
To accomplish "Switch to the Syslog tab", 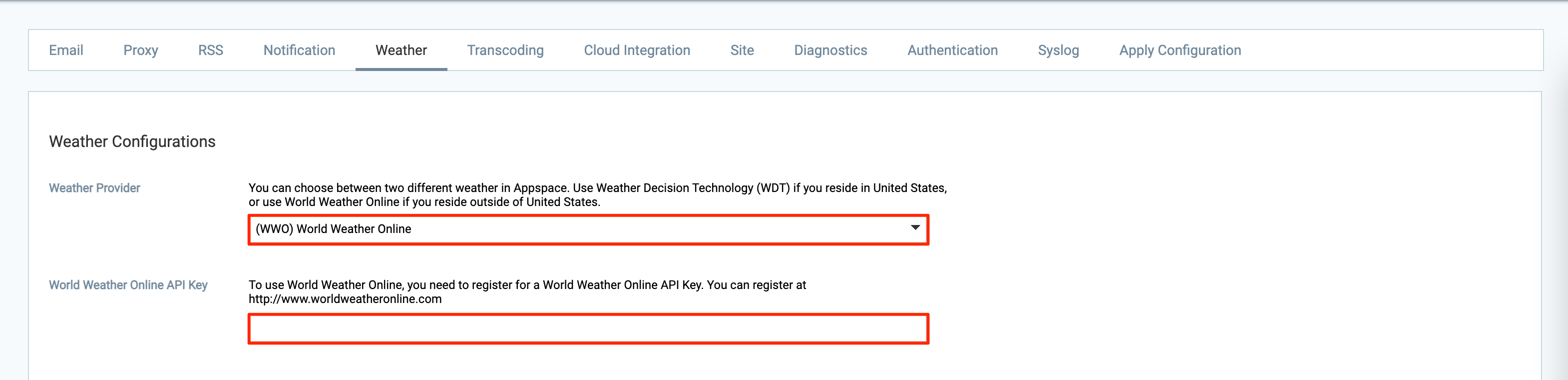I will coord(1058,50).
